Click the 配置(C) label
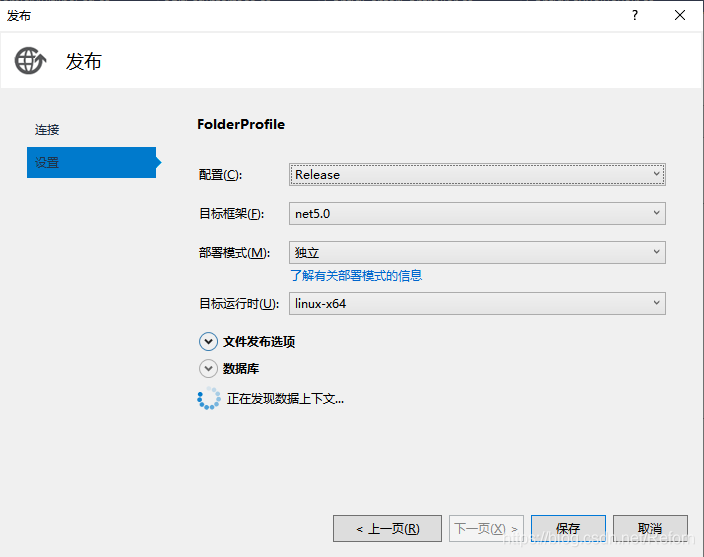The width and height of the screenshot is (704, 557). pyautogui.click(x=220, y=175)
